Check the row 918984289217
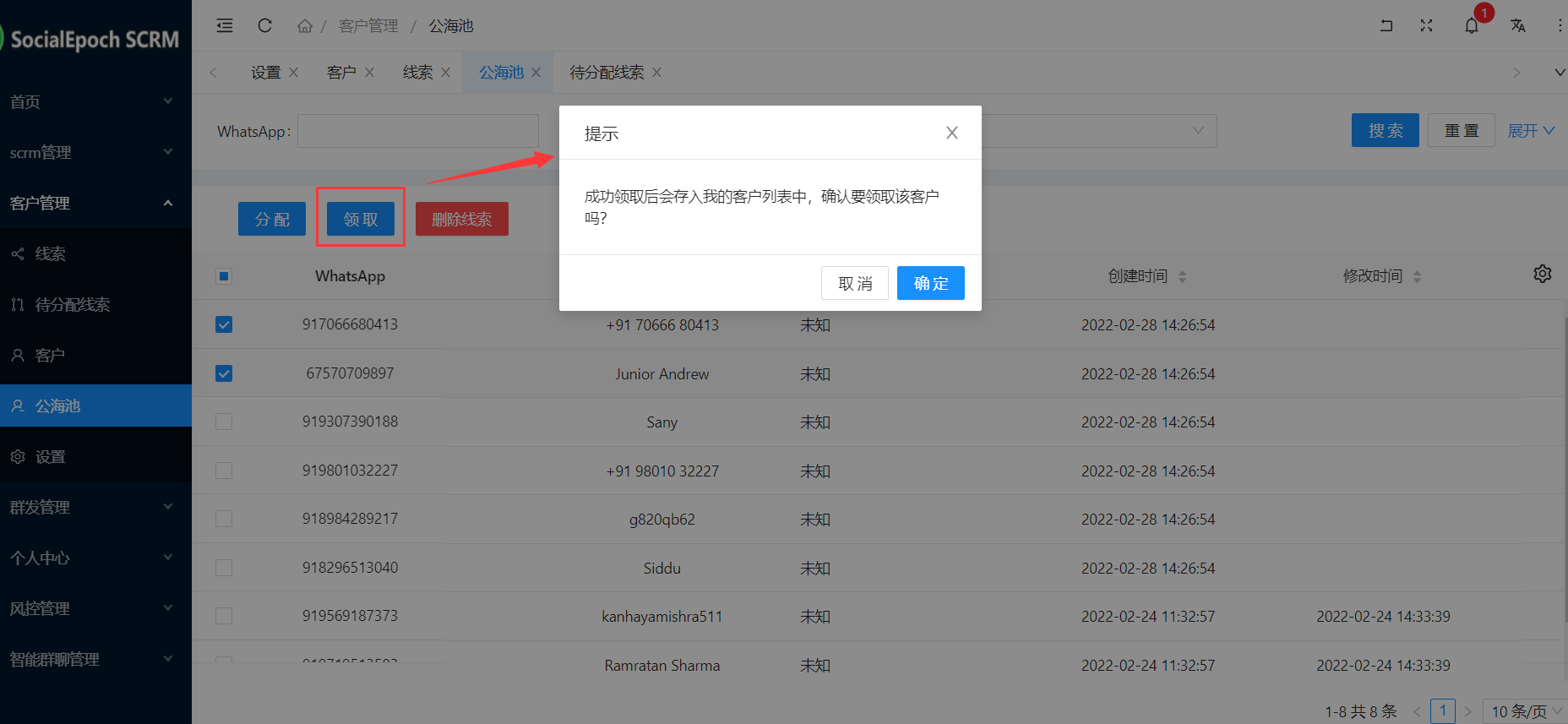1568x724 pixels. 224,519
